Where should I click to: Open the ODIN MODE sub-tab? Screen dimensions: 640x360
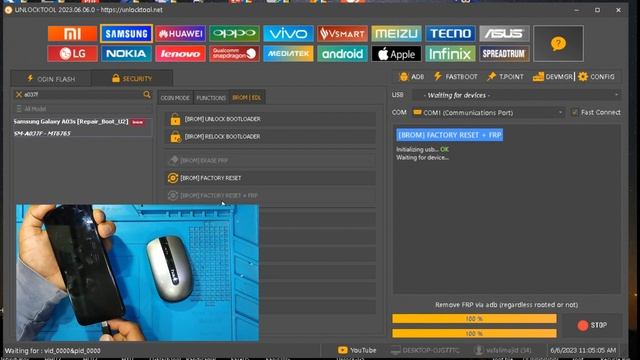point(175,98)
